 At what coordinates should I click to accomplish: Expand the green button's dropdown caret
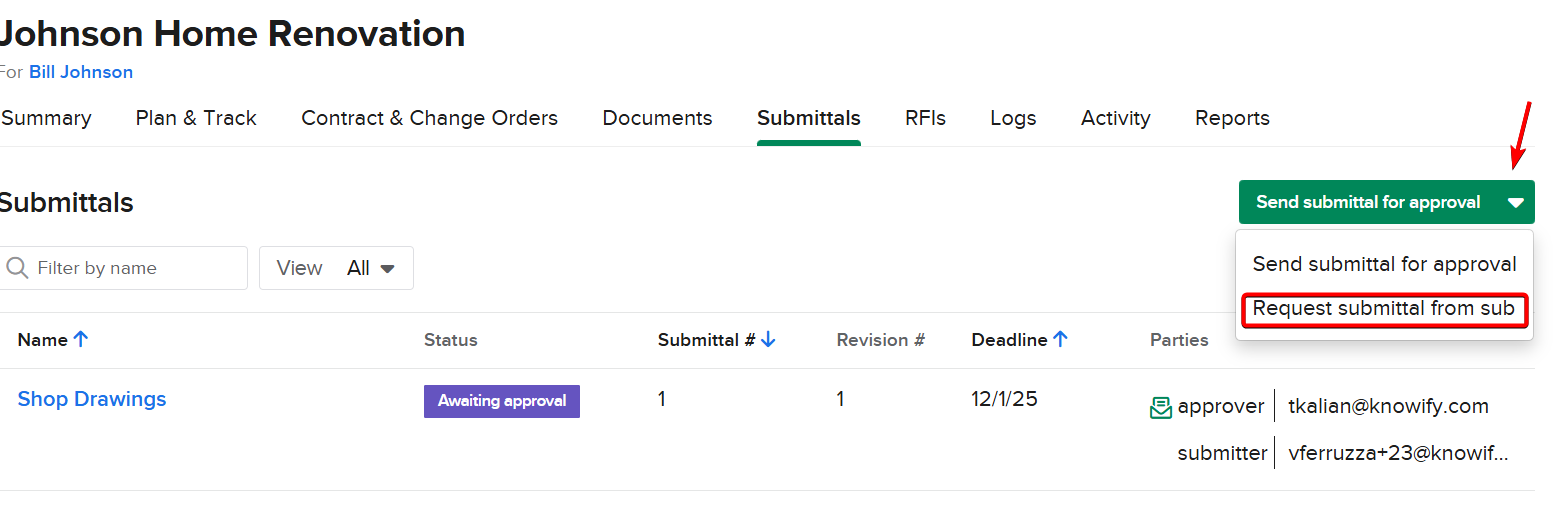(x=1515, y=202)
